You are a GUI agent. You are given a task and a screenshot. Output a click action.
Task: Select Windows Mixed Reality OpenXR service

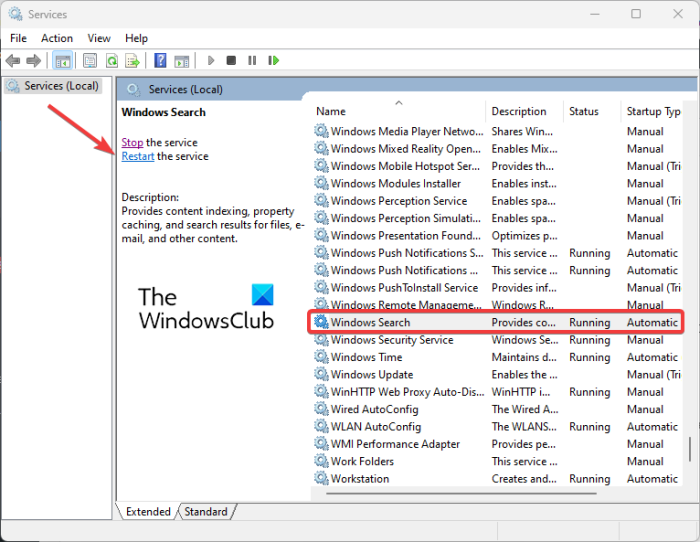(497, 149)
